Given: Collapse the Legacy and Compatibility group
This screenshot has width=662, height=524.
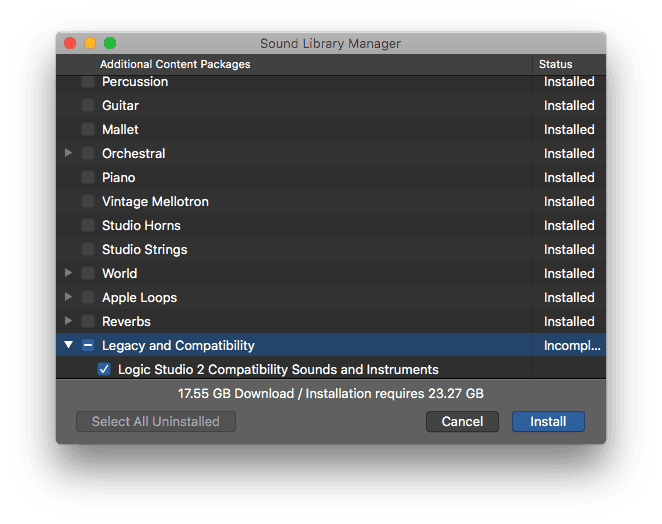Looking at the screenshot, I should coord(68,345).
